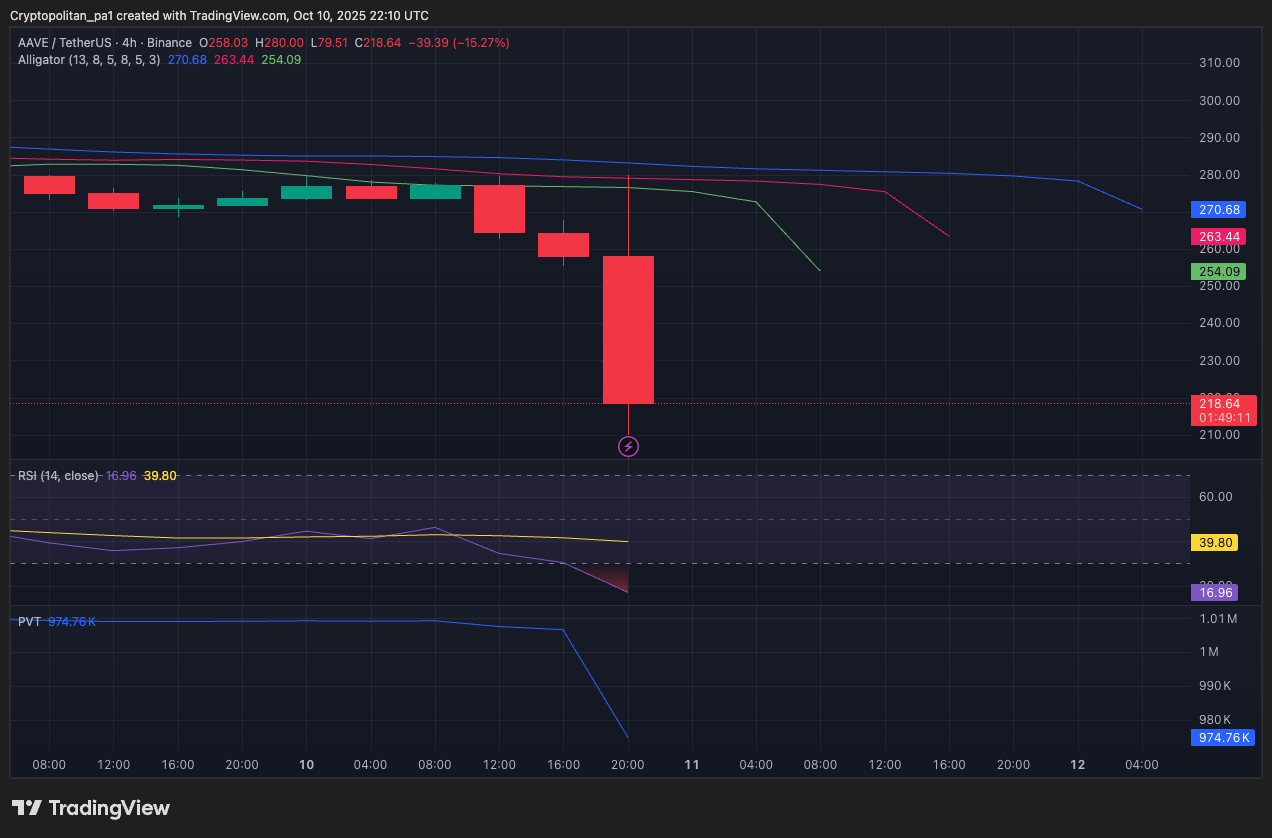Viewport: 1272px width, 838px height.
Task: Click the 990K PVT axis label
Action: (x=1215, y=686)
